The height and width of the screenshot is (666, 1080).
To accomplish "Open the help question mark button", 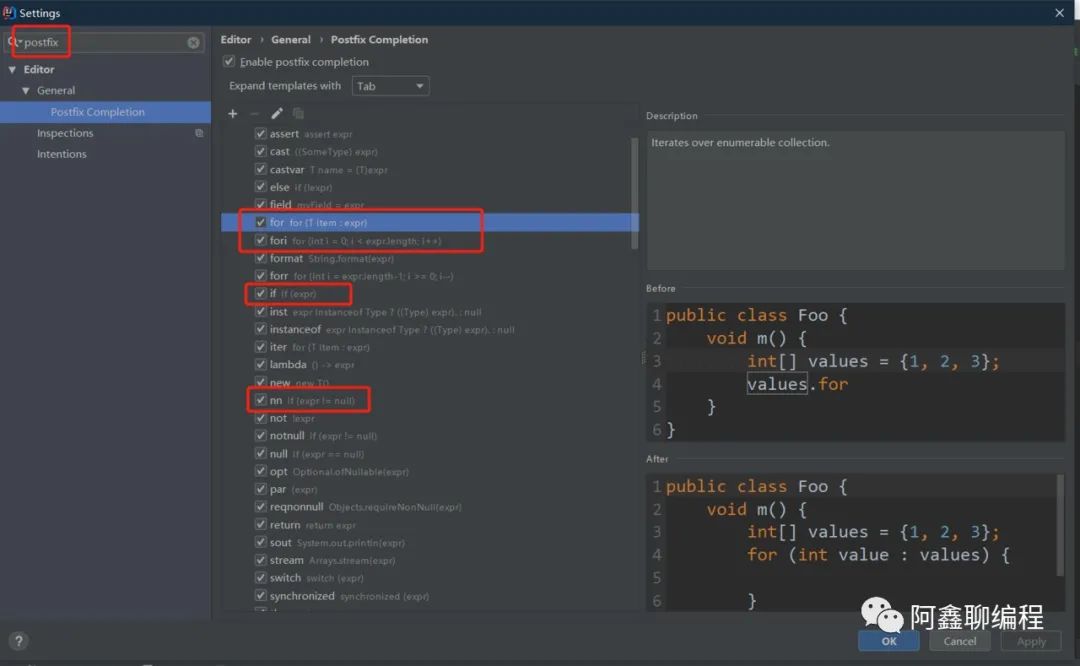I will click(19, 641).
